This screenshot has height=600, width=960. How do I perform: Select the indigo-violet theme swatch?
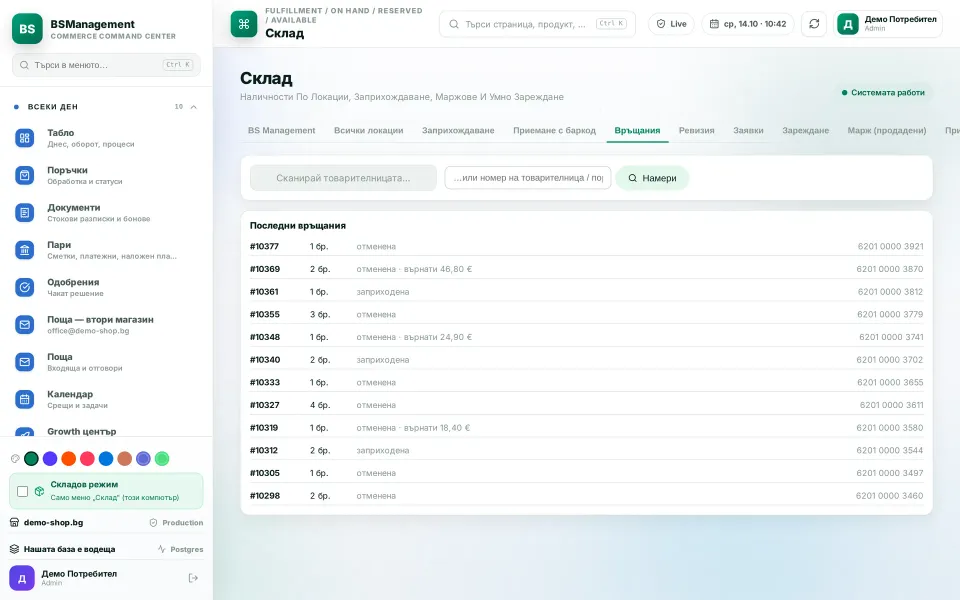(x=143, y=459)
